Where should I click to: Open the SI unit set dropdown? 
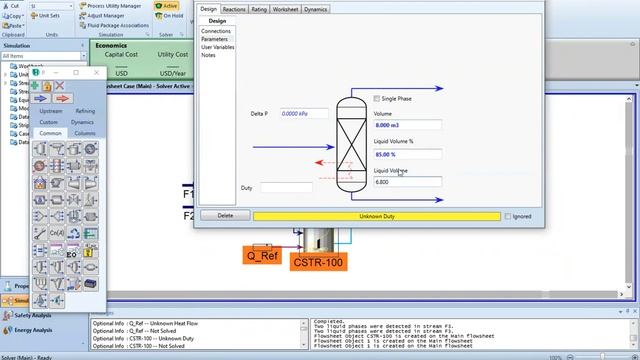(x=71, y=6)
